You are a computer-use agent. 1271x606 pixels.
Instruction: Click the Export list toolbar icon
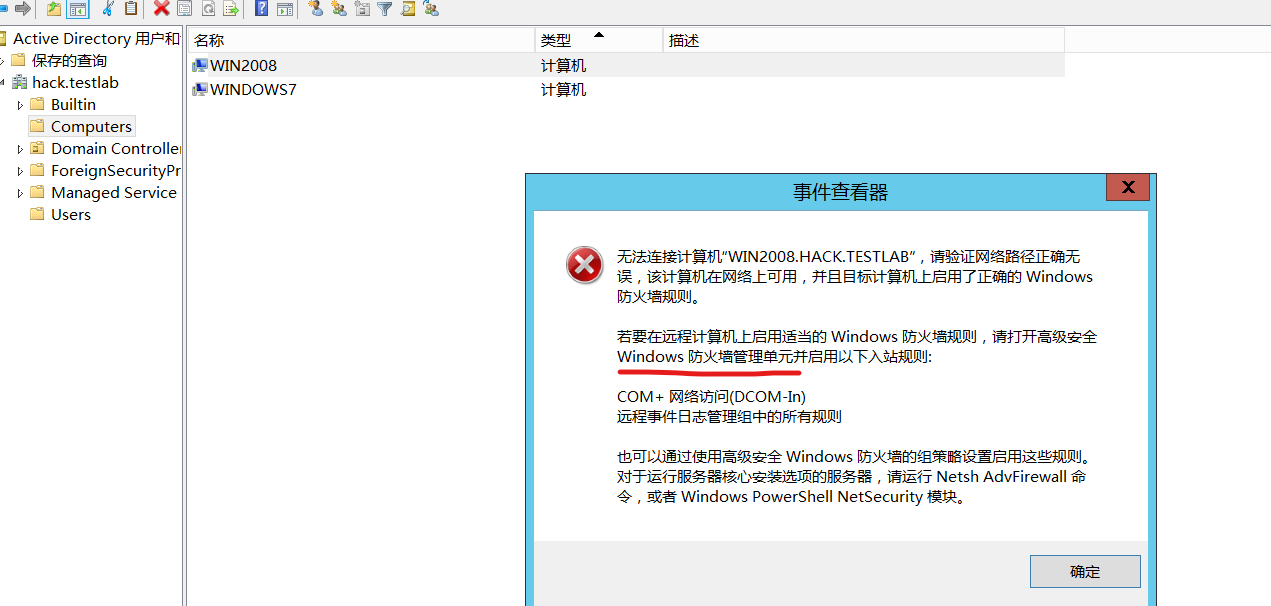[x=231, y=9]
